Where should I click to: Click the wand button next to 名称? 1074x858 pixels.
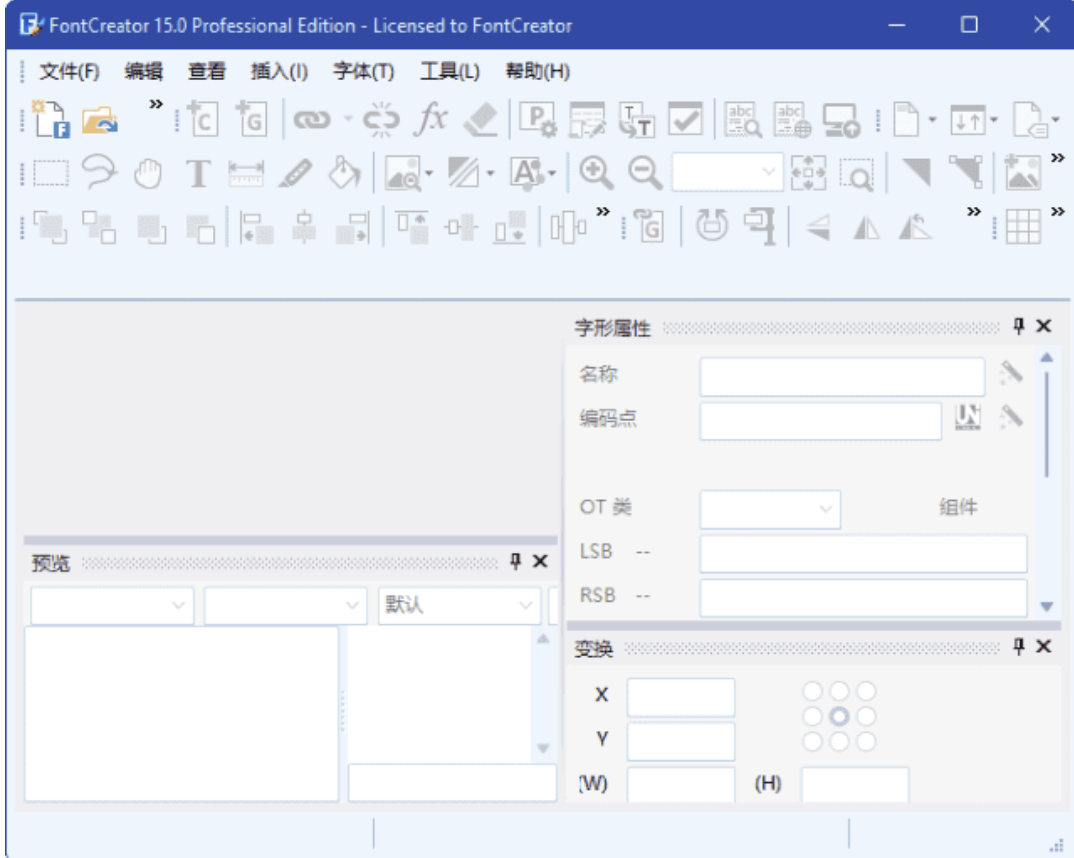(x=1011, y=371)
